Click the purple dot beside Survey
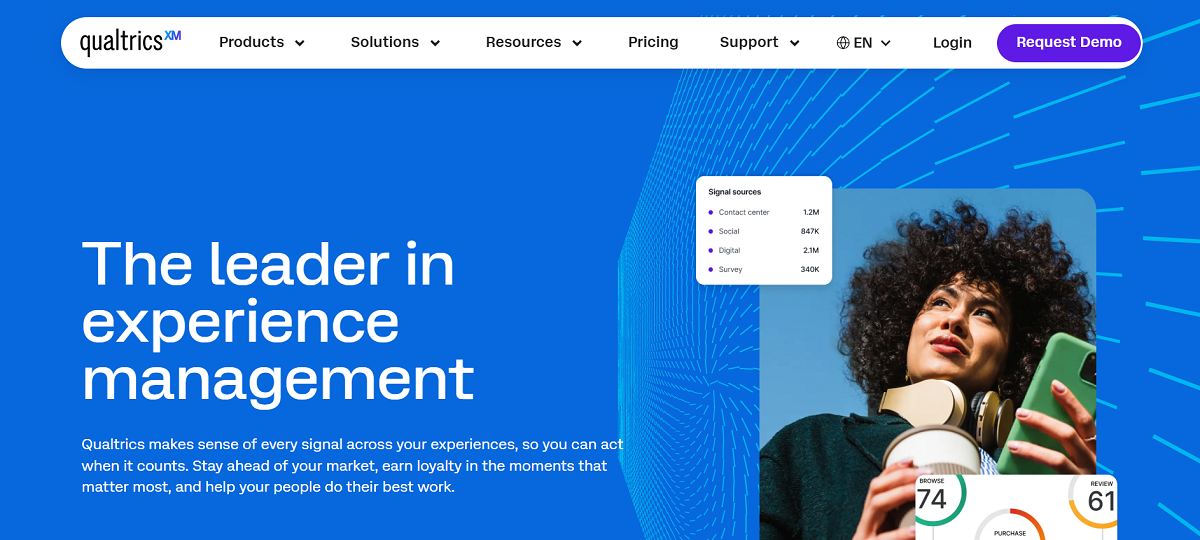 (710, 269)
